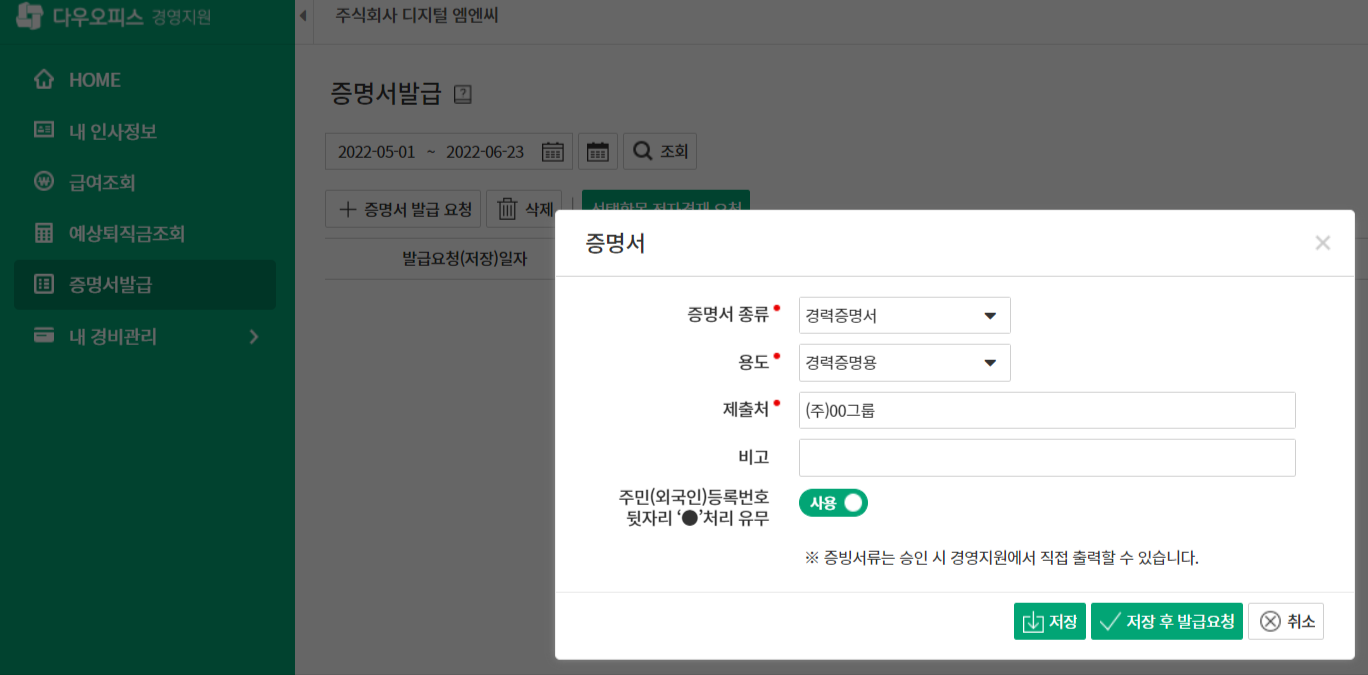Image resolution: width=1368 pixels, height=675 pixels.
Task: Open the 용도 dropdown showing 경력증명용
Action: 903,362
